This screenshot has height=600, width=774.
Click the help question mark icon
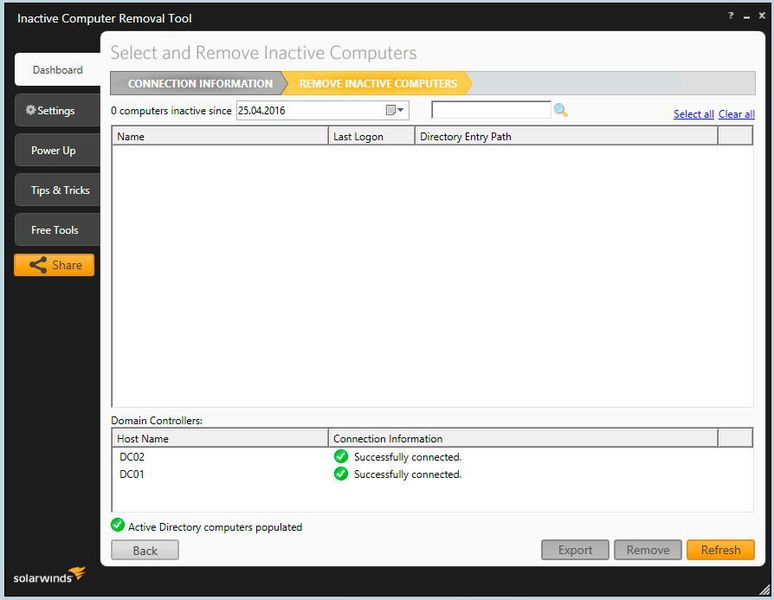pyautogui.click(x=731, y=16)
